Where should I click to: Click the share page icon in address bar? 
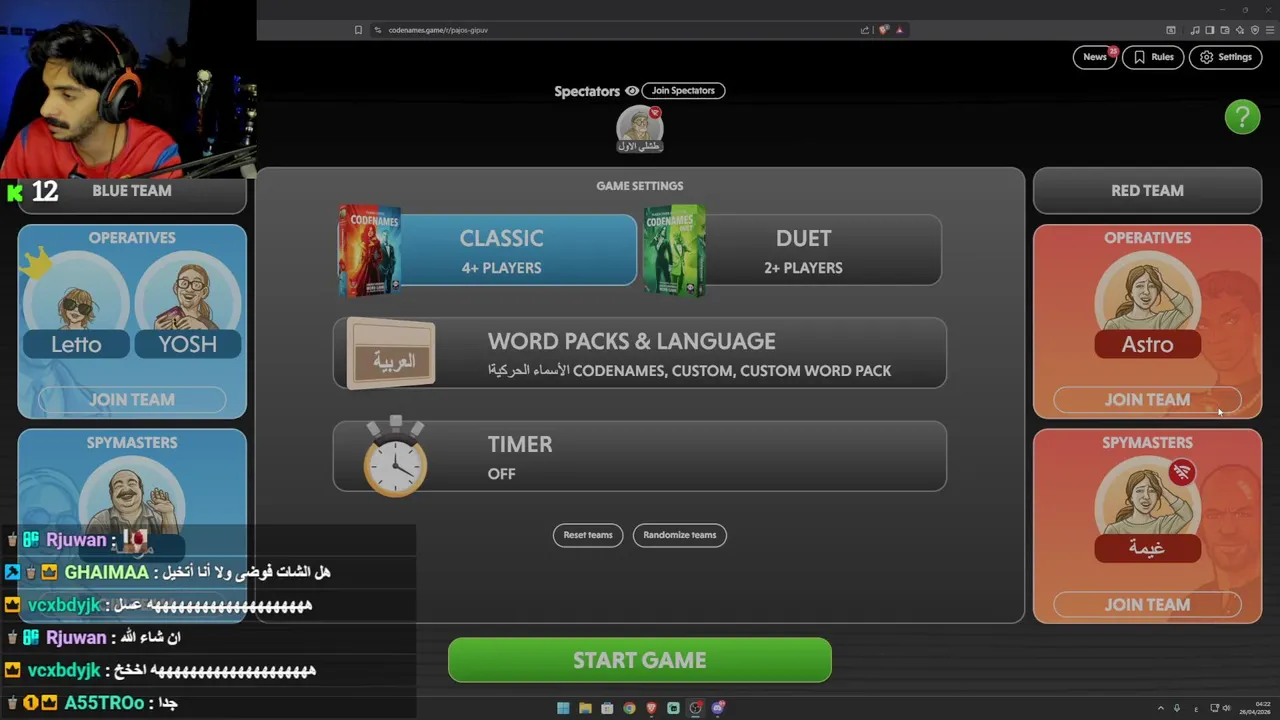(x=865, y=30)
